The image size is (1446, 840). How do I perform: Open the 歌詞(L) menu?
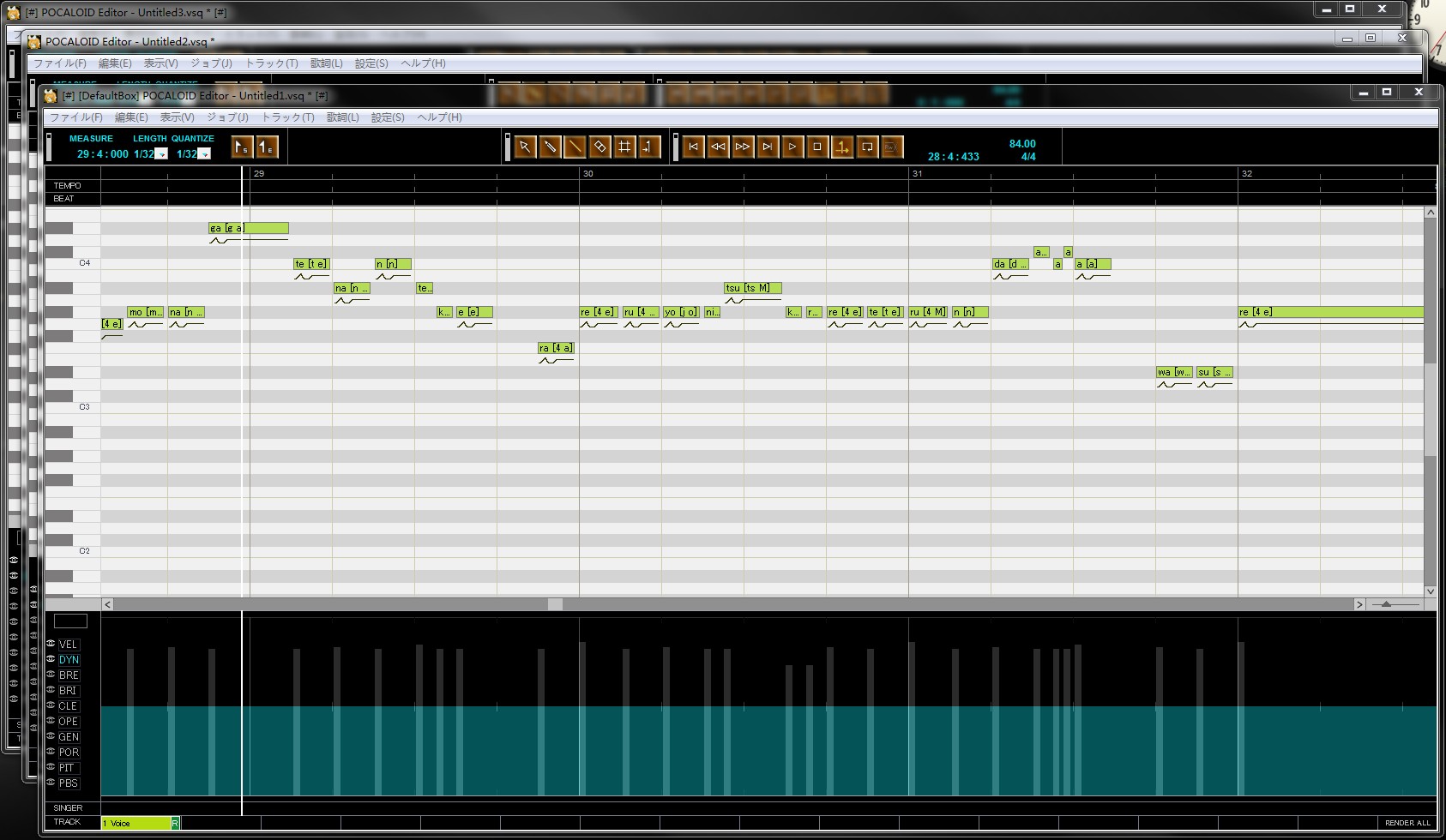tap(342, 117)
